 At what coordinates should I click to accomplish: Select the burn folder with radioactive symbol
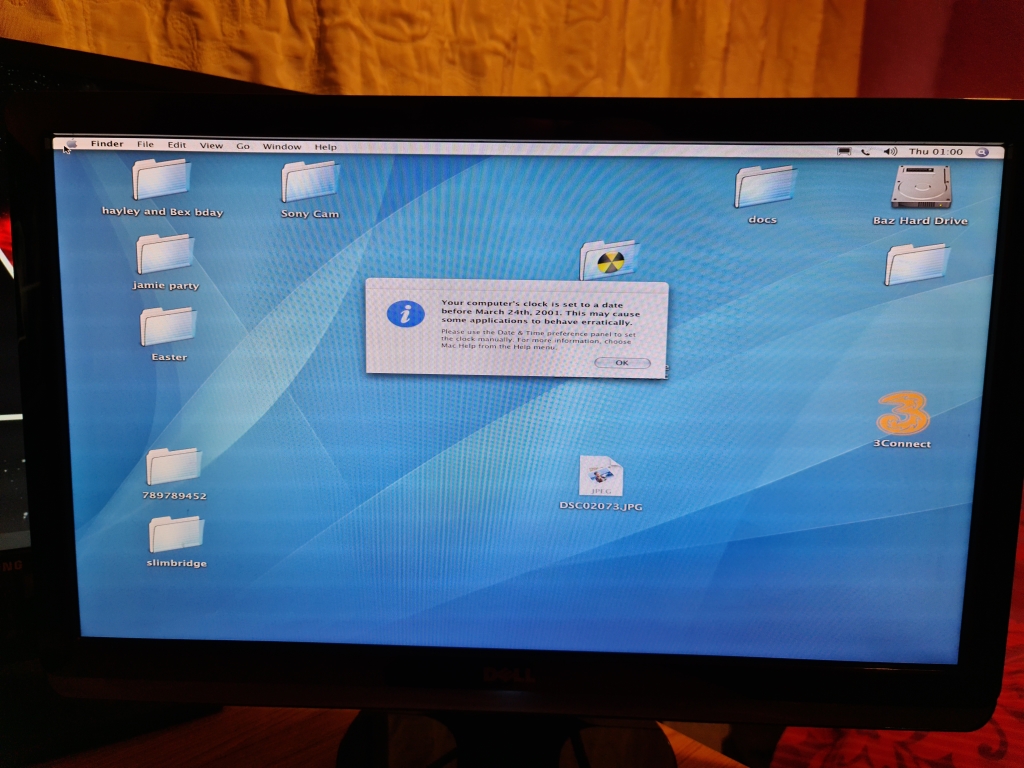pos(608,261)
